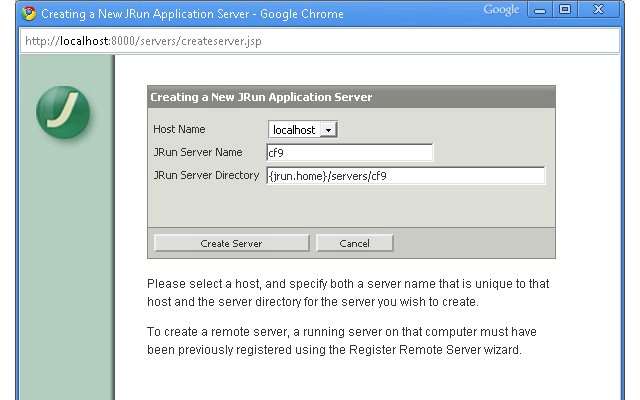Click into the JRun Server Name field

click(349, 152)
